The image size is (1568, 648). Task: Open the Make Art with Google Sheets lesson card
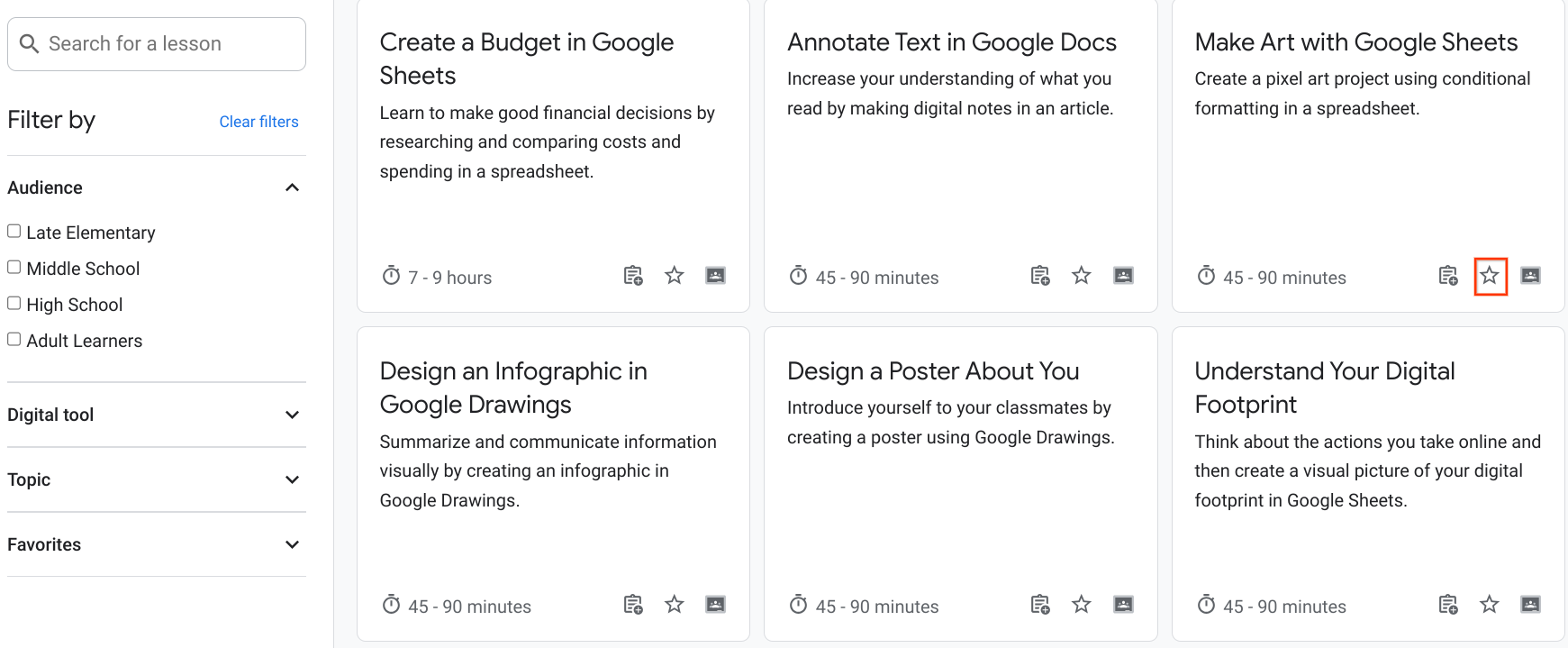click(x=1355, y=41)
